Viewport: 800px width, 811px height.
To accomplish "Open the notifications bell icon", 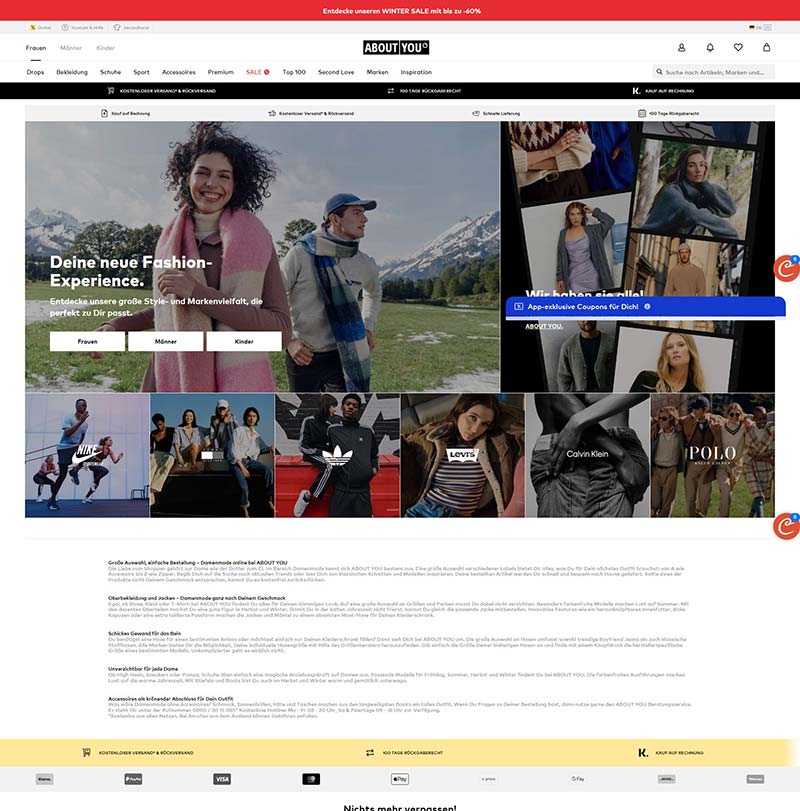I will tap(710, 48).
